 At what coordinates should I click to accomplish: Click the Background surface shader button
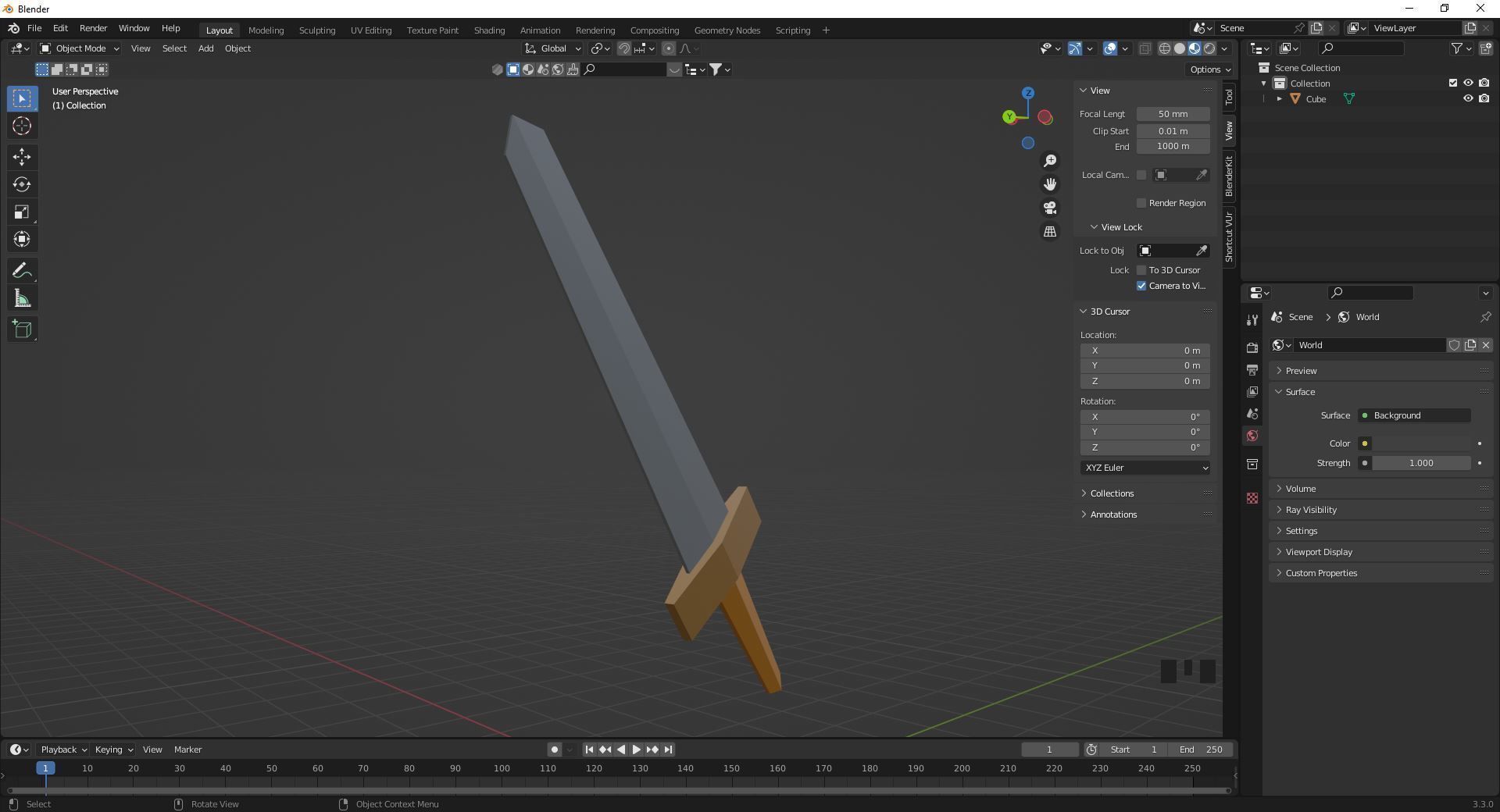click(x=1416, y=415)
